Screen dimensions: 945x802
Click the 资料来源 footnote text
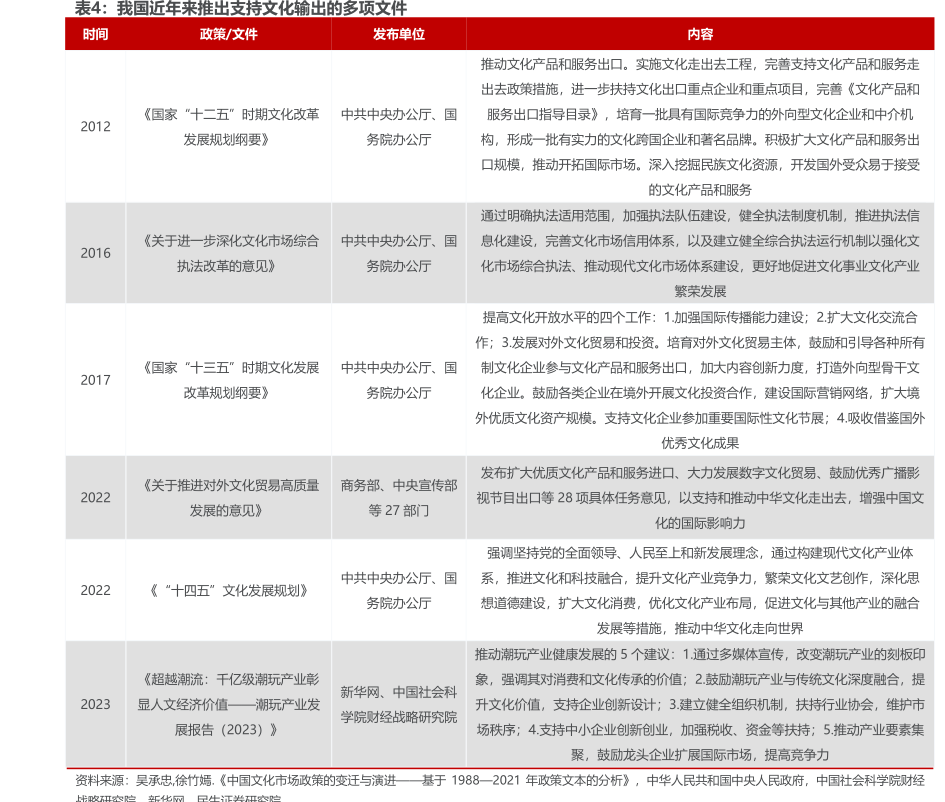tap(499, 781)
